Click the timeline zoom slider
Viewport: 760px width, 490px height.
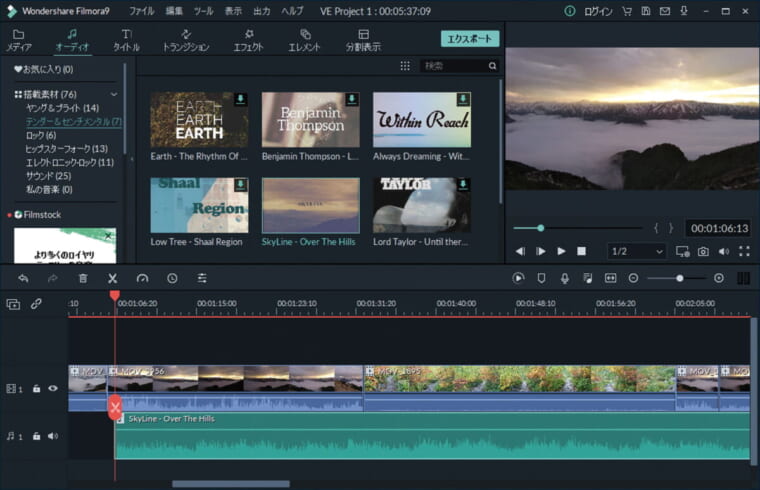click(x=677, y=278)
